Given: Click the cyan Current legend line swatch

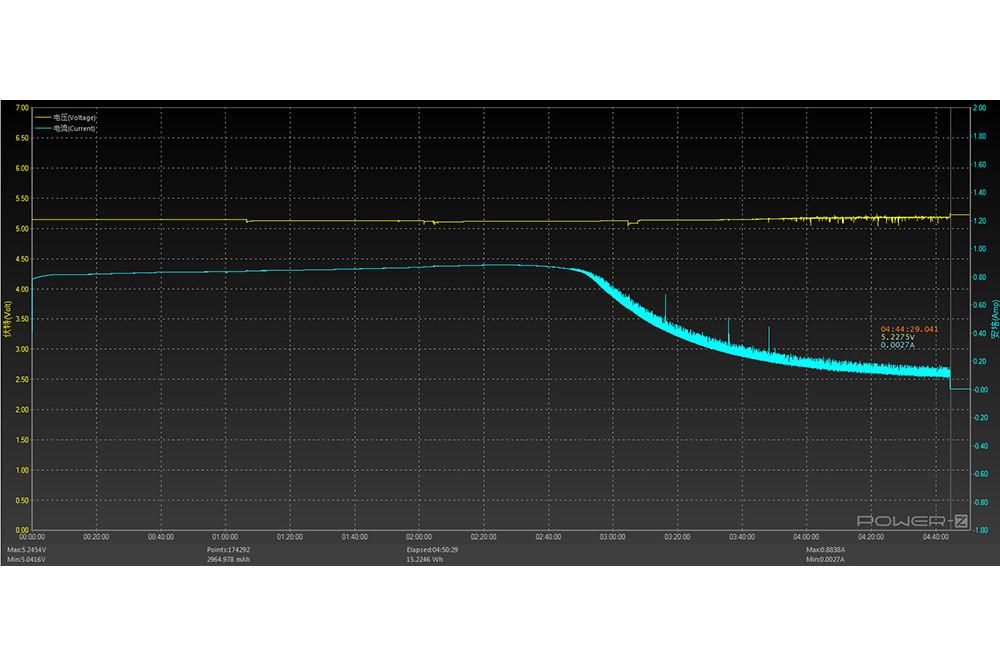Looking at the screenshot, I should (x=42, y=128).
